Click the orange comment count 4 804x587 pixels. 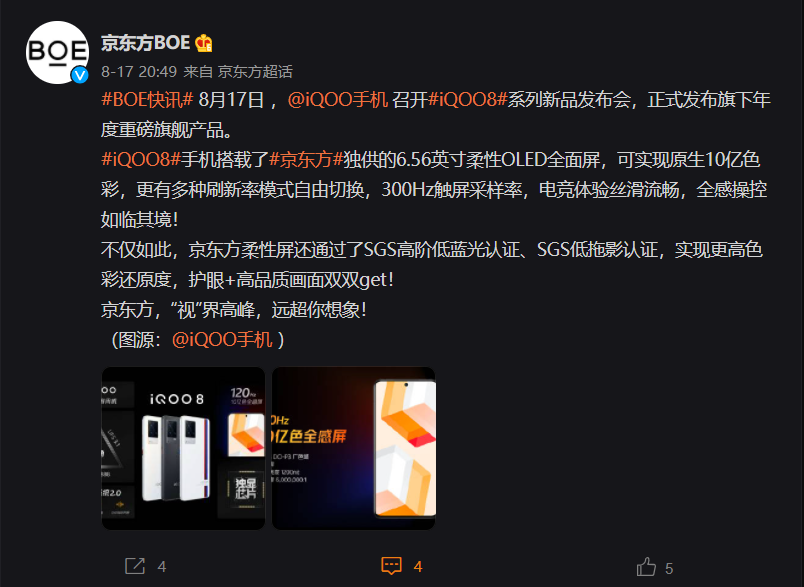[x=418, y=566]
